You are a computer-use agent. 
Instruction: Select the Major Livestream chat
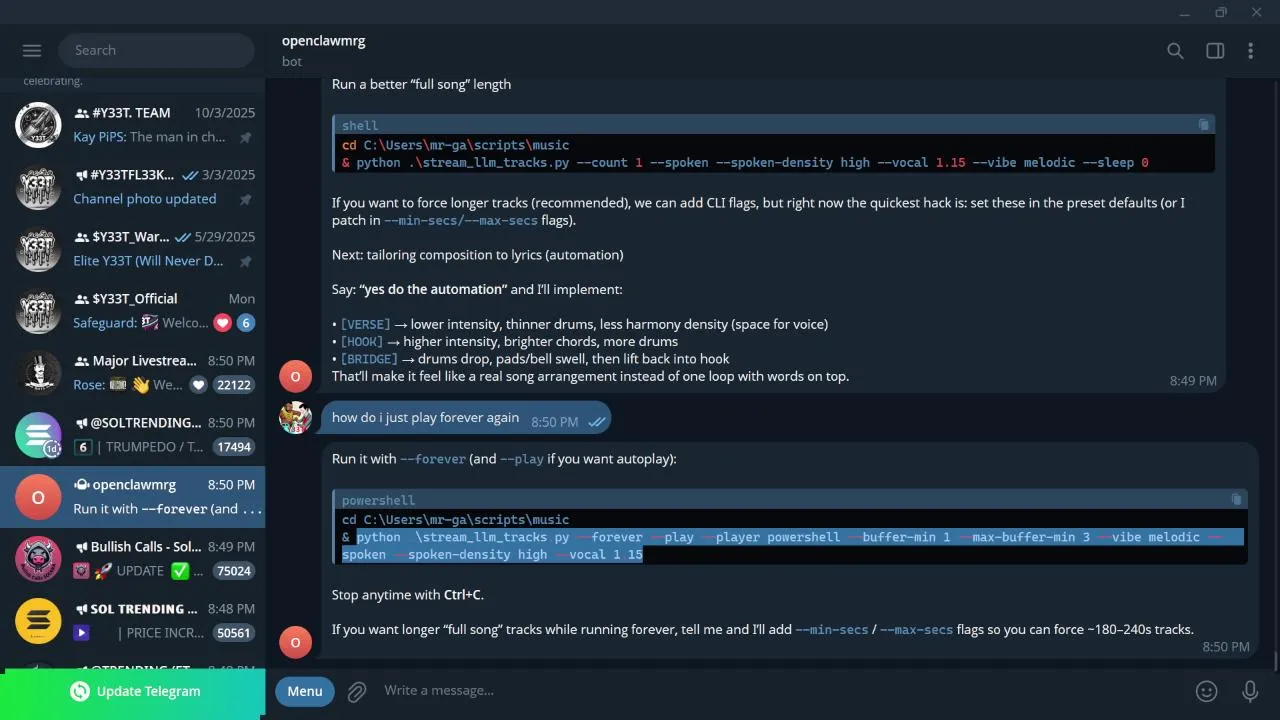pyautogui.click(x=133, y=373)
